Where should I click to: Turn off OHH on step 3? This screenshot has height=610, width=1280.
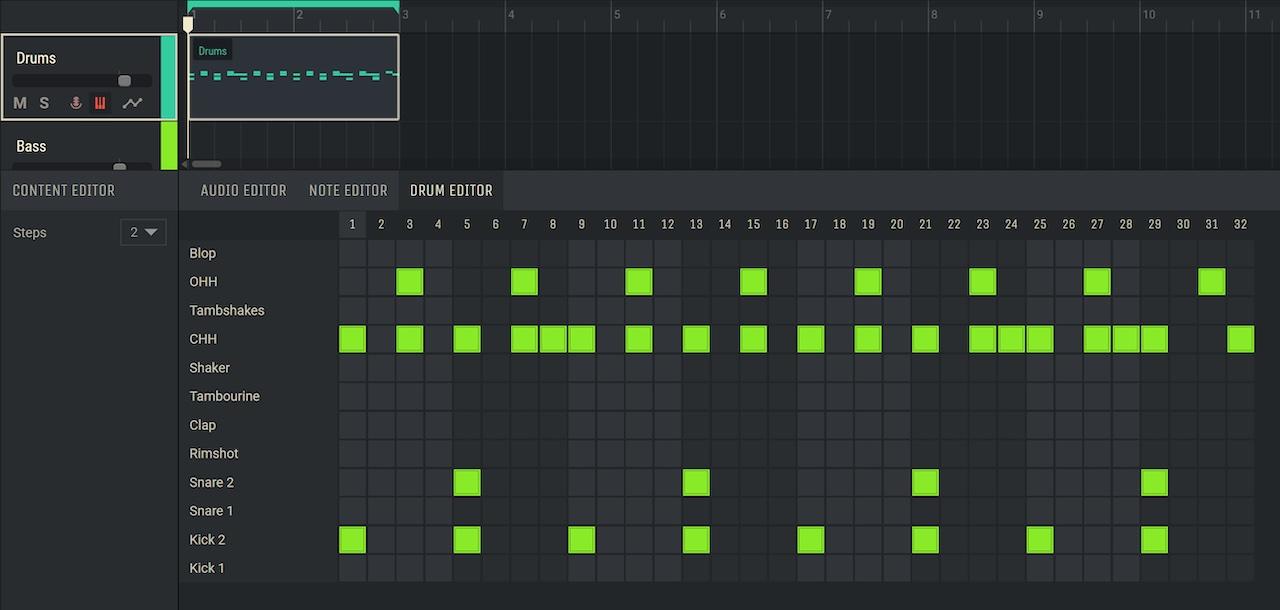410,282
